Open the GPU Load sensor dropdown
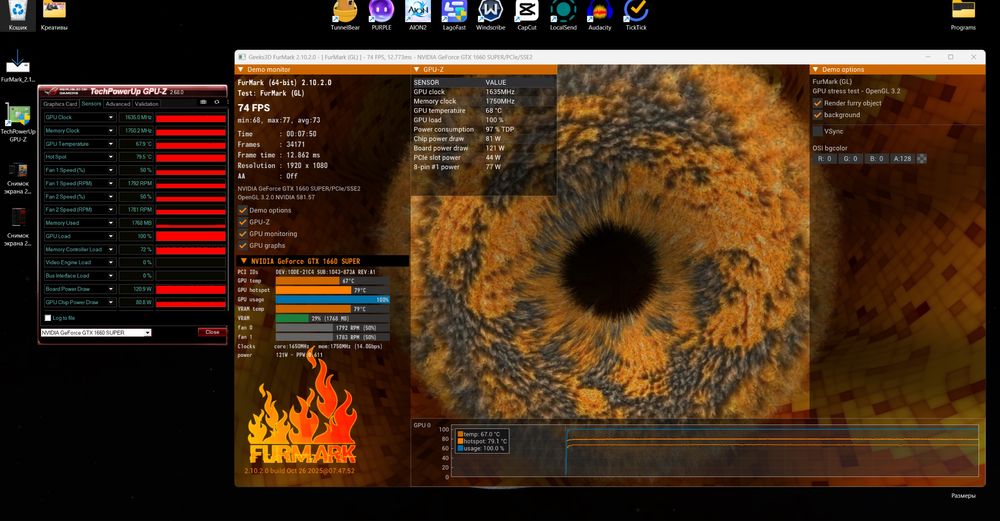1000x521 pixels. 110,236
